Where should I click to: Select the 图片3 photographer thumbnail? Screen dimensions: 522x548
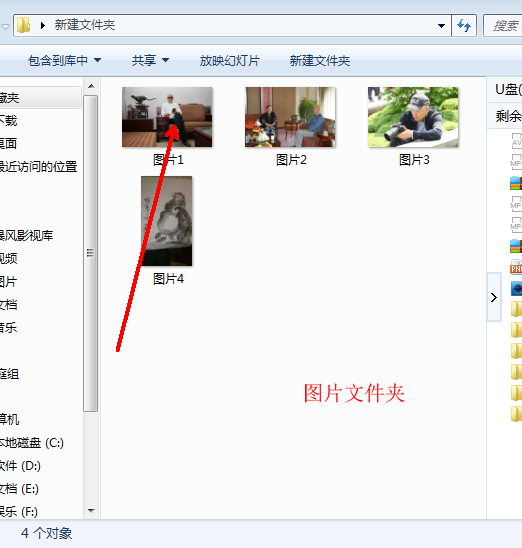tap(413, 117)
